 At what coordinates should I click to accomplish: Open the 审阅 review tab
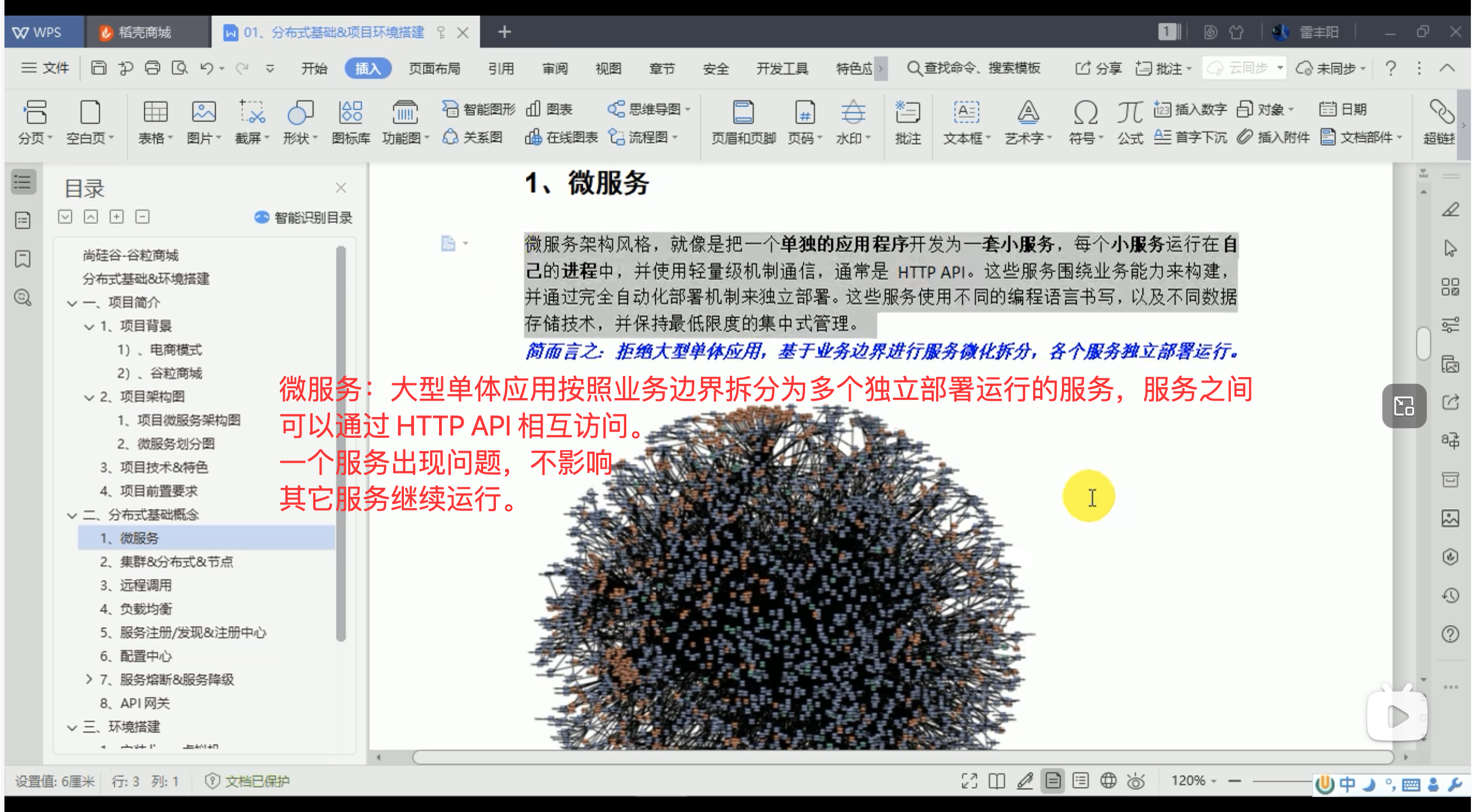554,69
